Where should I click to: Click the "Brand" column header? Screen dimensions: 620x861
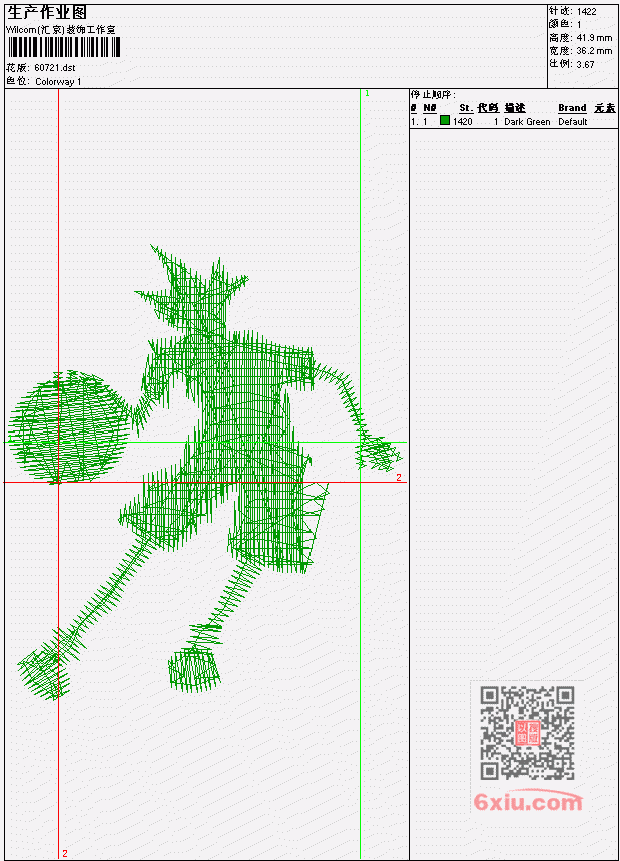572,108
